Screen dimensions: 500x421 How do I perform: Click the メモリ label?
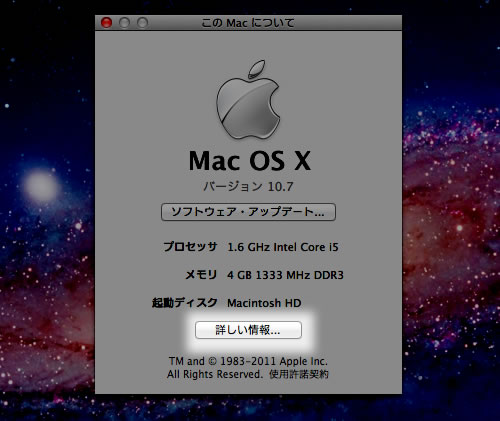click(201, 275)
